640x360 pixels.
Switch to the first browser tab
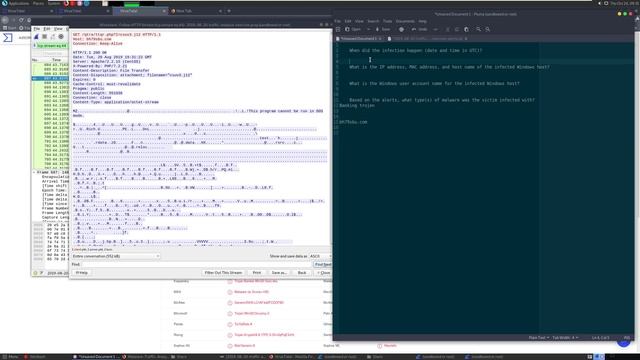click(28, 11)
